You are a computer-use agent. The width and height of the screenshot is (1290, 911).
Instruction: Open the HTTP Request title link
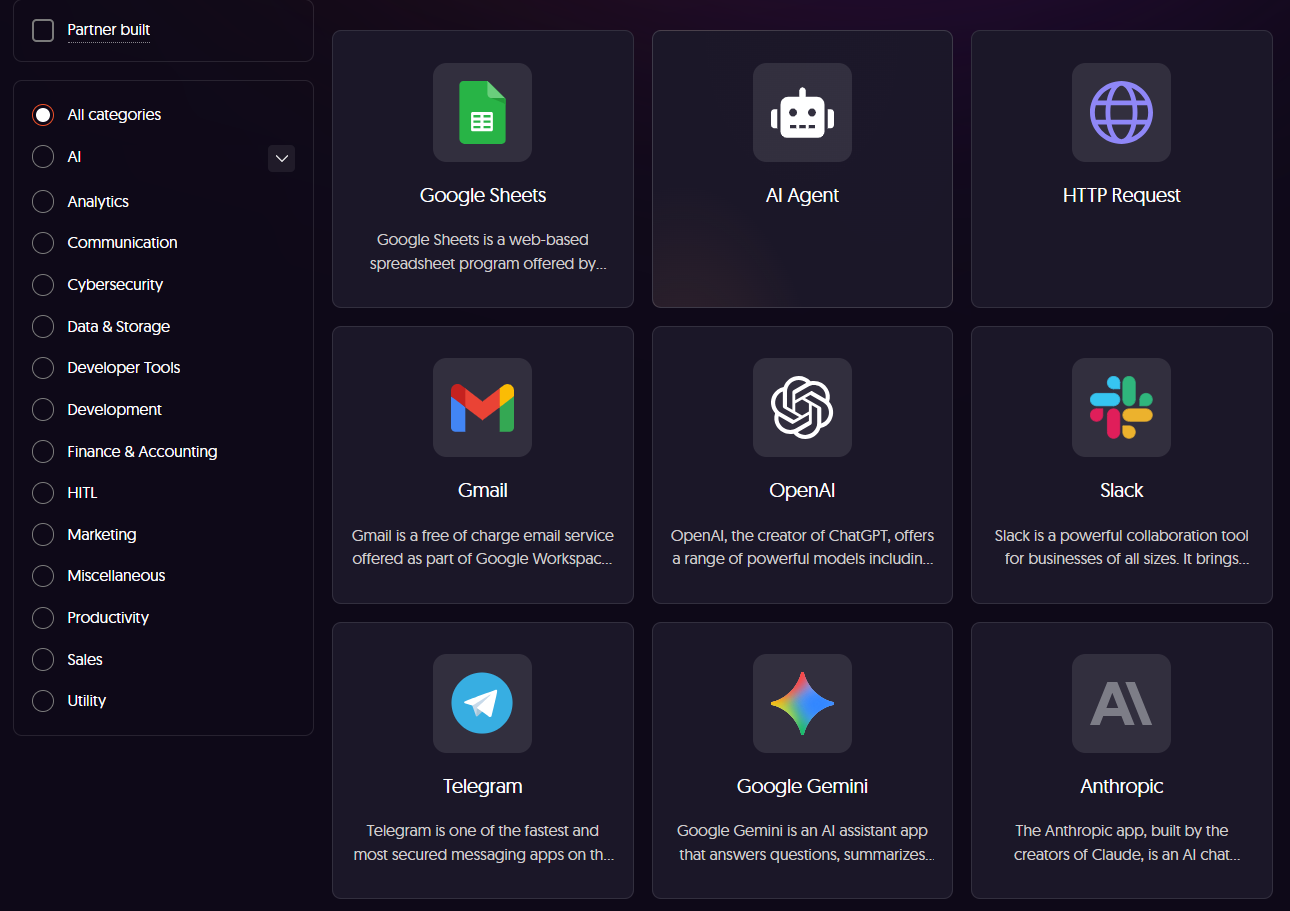tap(1122, 195)
